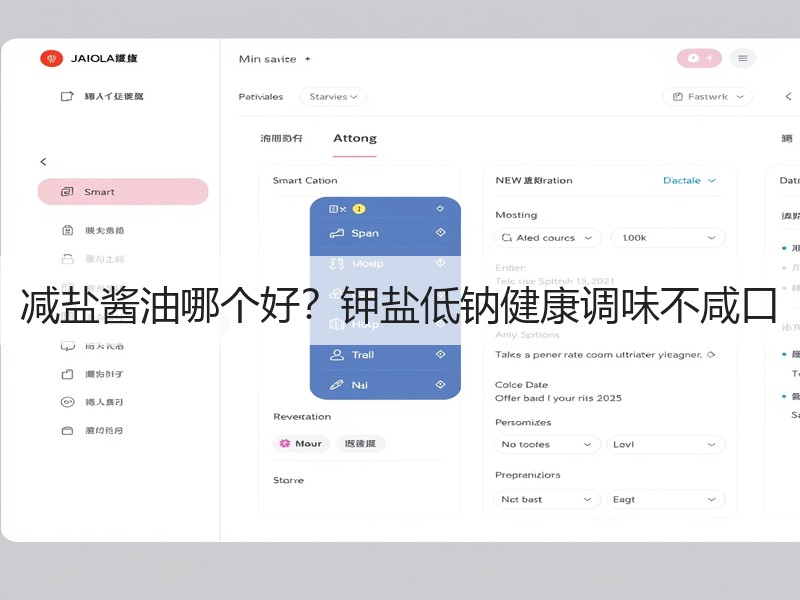This screenshot has width=800, height=600.
Task: Toggle the diamond icon on the Nal row
Action: coord(441,385)
